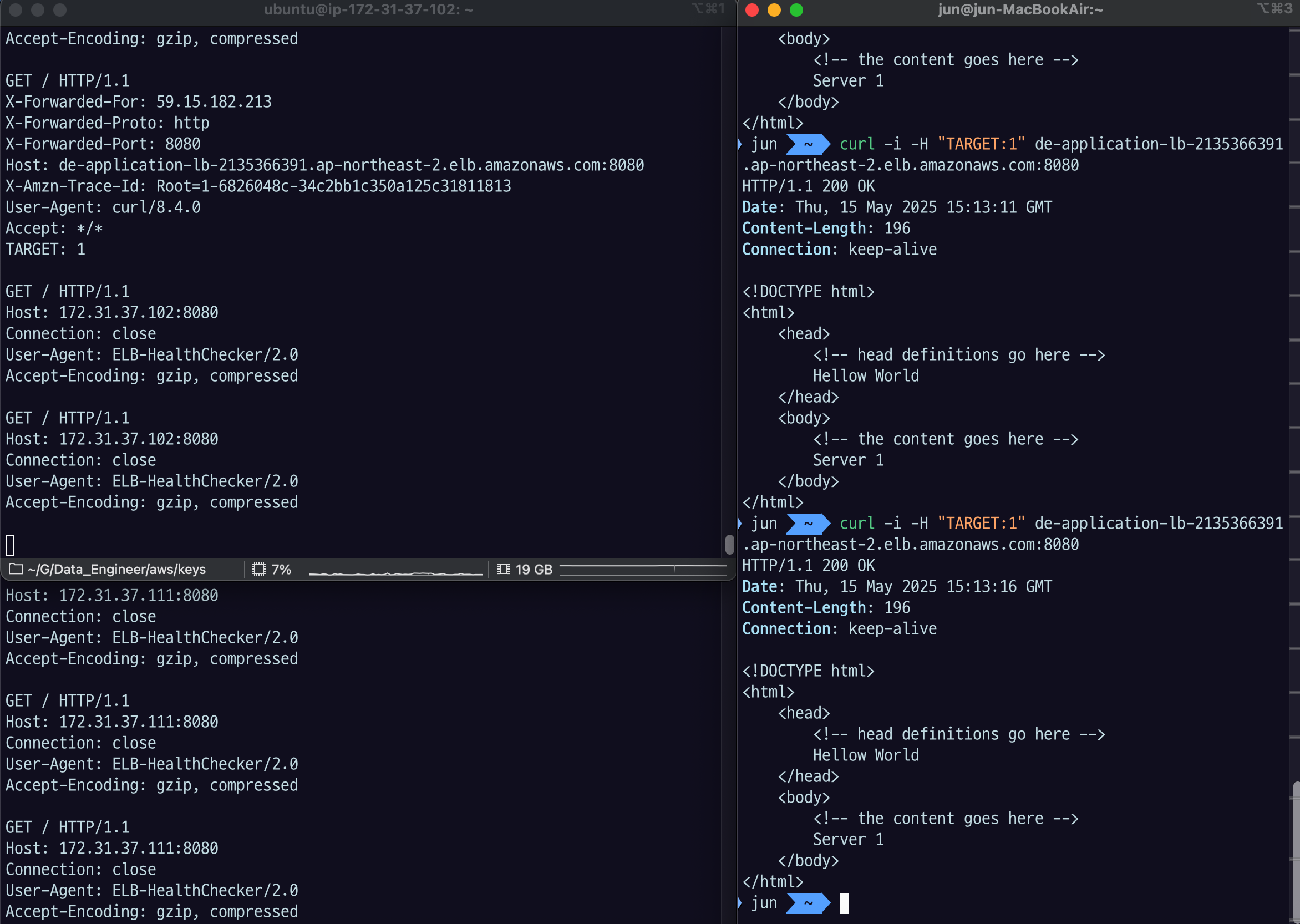Click the ⌥⌘1 shortcut label in the title bar
This screenshot has height=924, width=1300.
[707, 8]
